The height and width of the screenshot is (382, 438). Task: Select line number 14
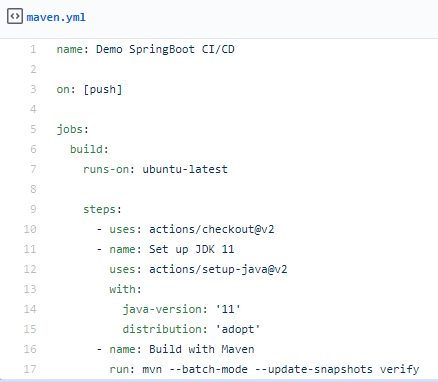click(x=30, y=309)
